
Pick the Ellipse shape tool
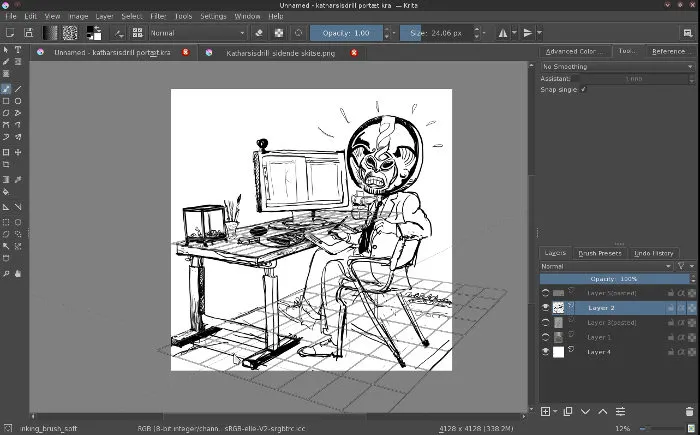[19, 101]
